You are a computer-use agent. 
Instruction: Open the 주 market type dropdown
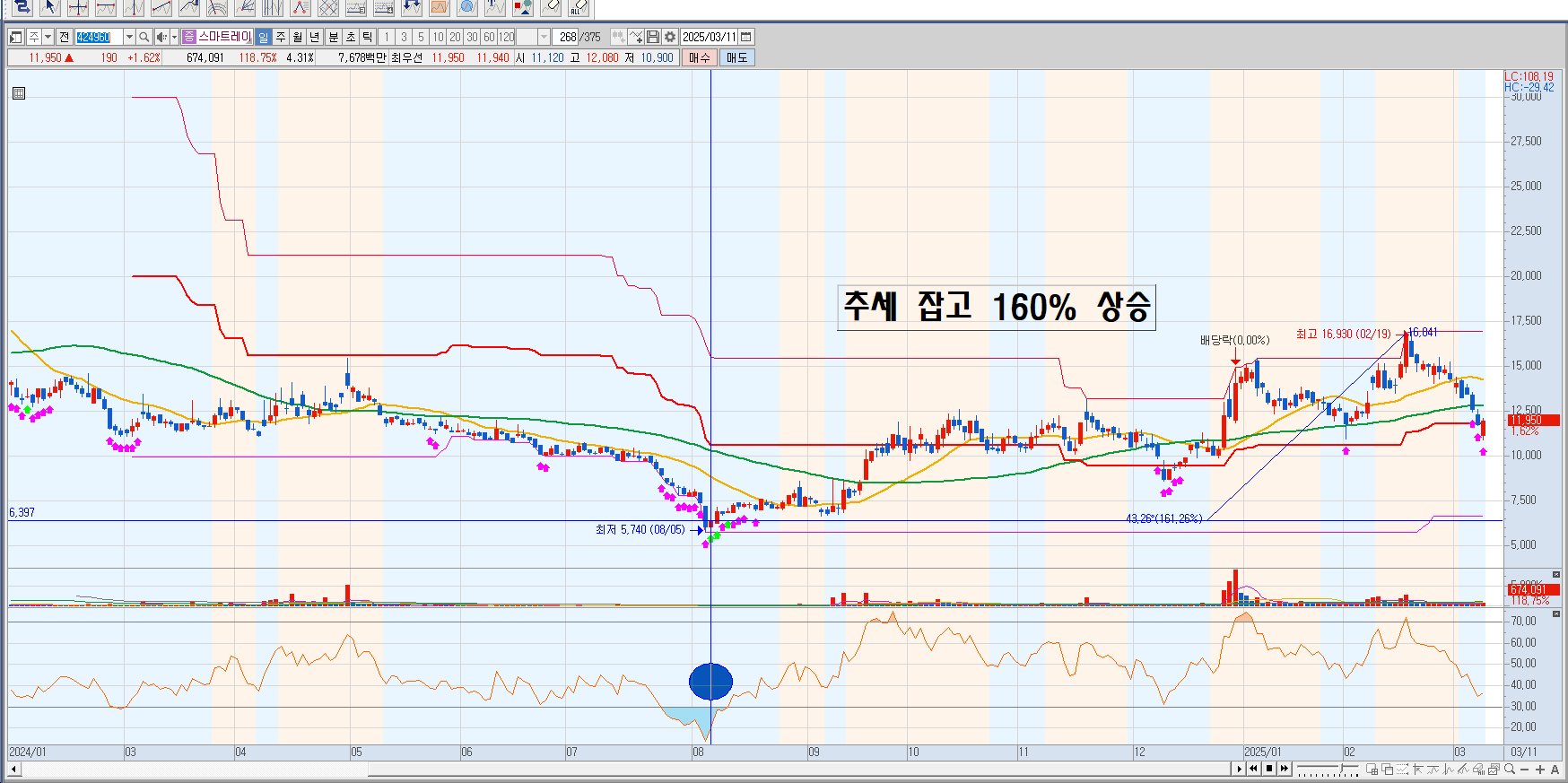pos(48,37)
